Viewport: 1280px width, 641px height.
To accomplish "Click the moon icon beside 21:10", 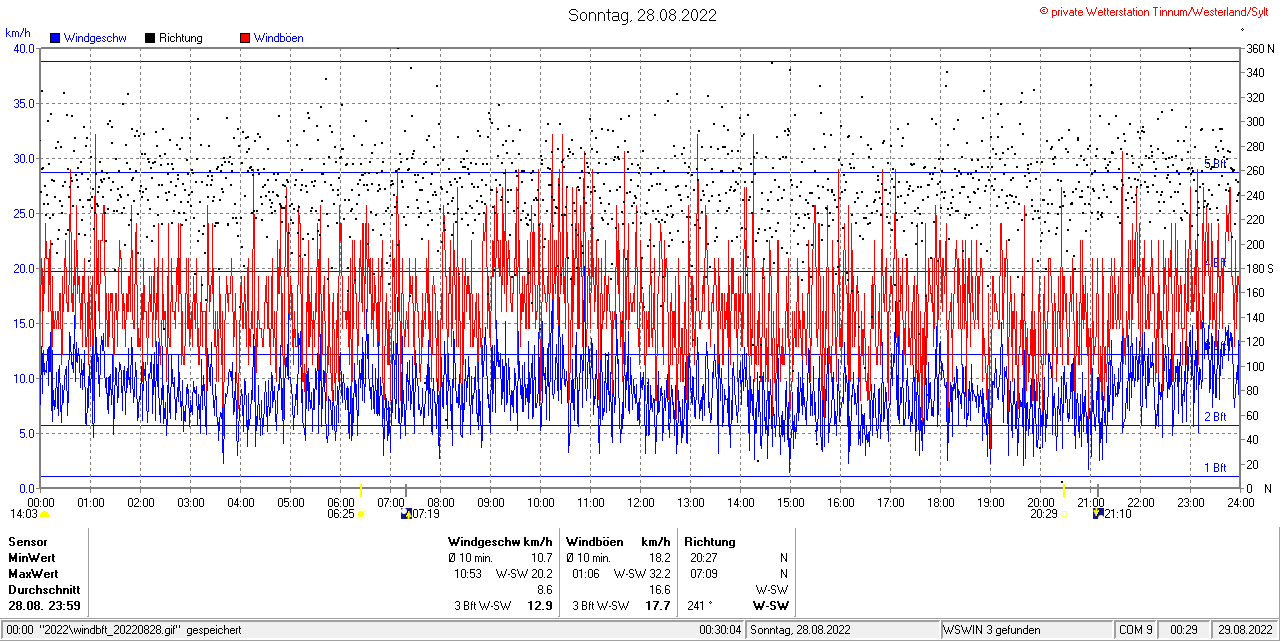I will [x=1098, y=514].
